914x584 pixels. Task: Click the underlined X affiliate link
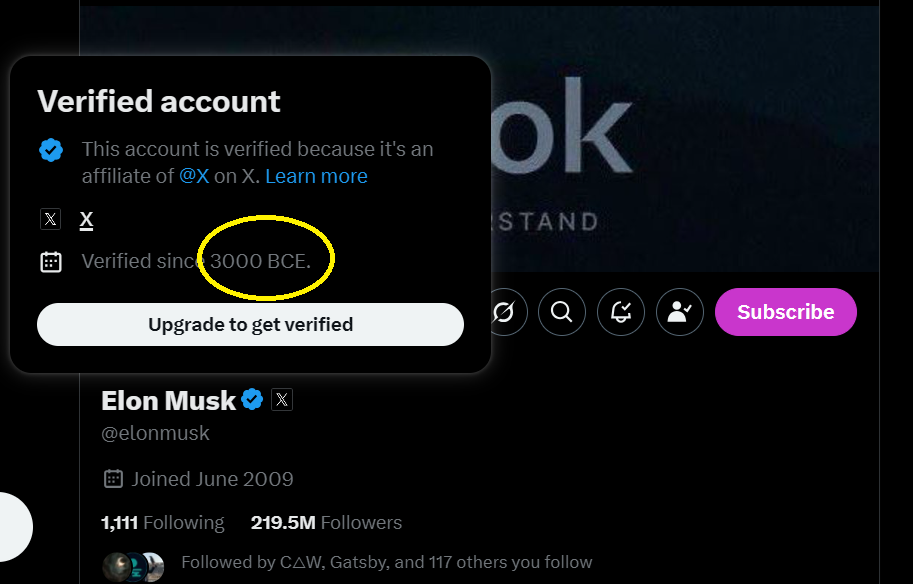pyautogui.click(x=87, y=219)
